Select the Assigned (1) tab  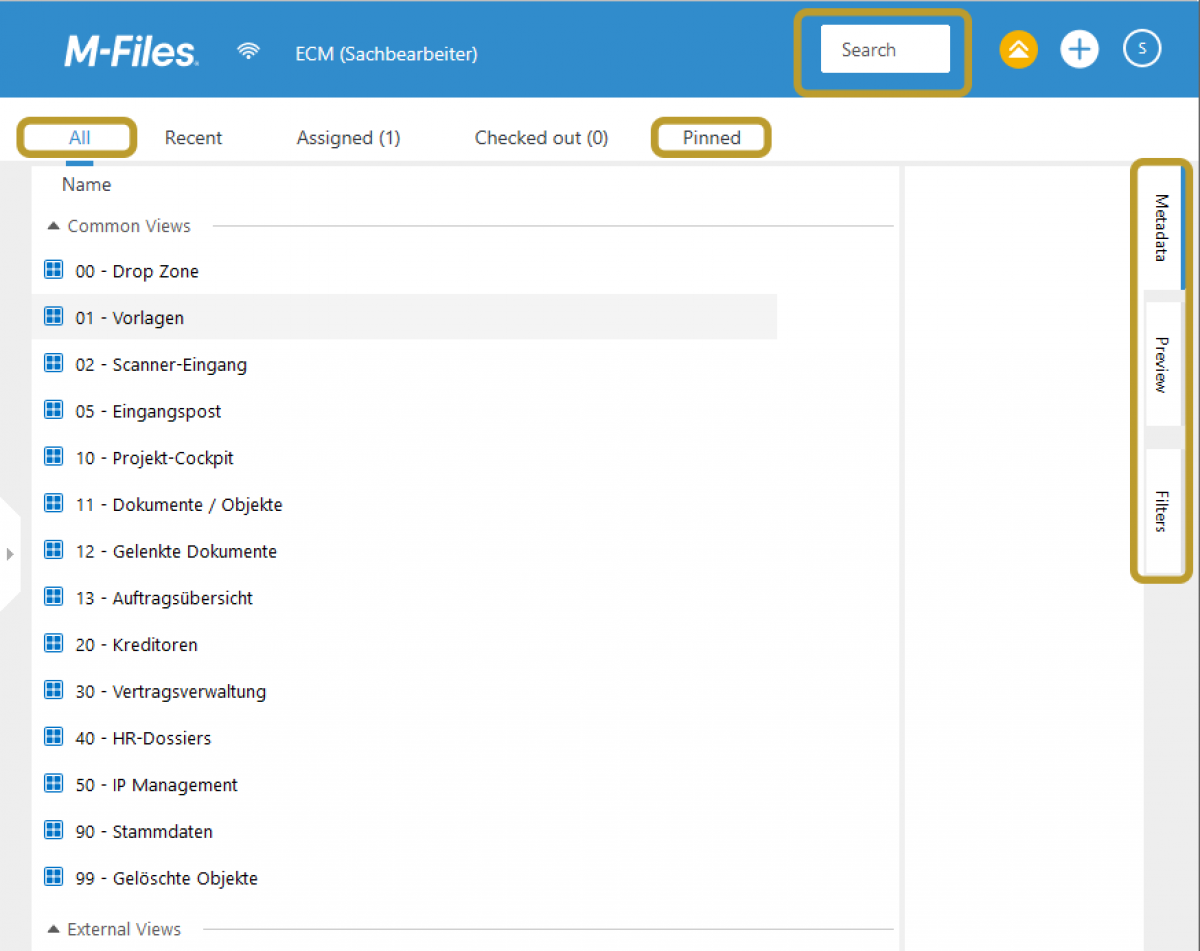348,138
